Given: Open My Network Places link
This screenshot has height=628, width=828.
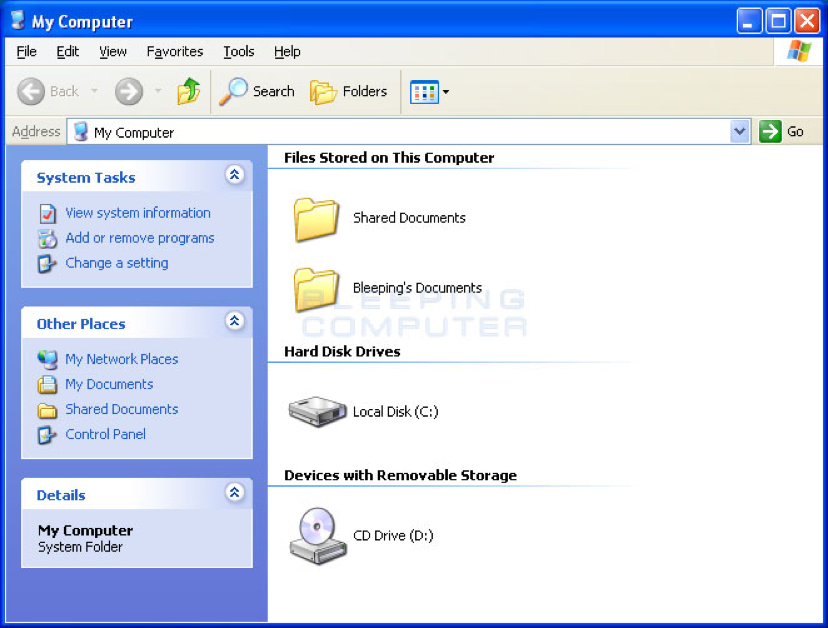Looking at the screenshot, I should tap(121, 359).
